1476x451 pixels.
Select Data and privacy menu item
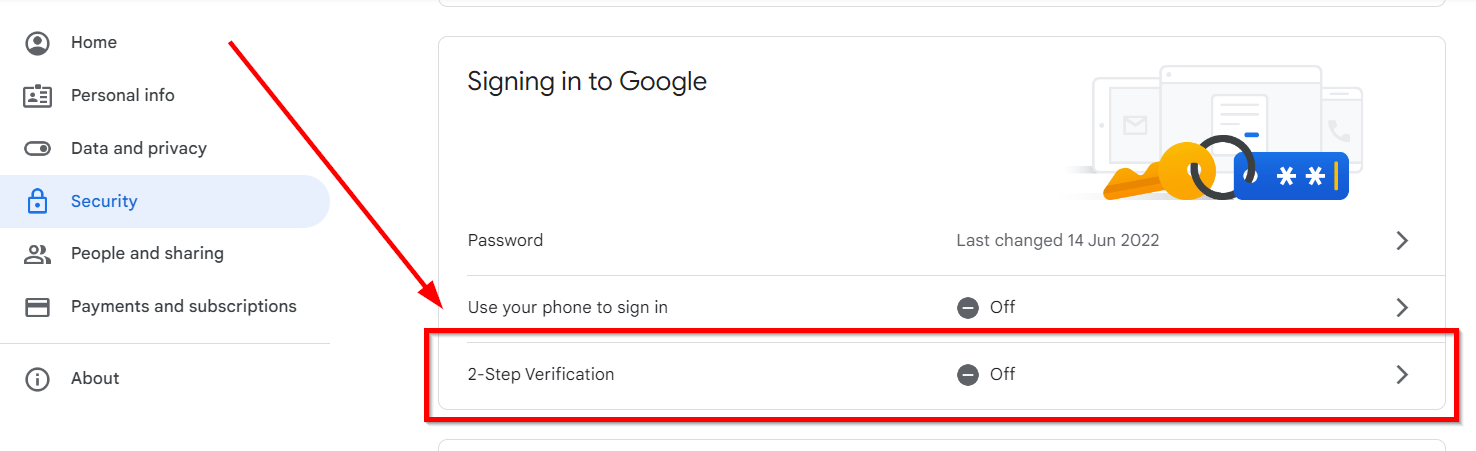138,149
